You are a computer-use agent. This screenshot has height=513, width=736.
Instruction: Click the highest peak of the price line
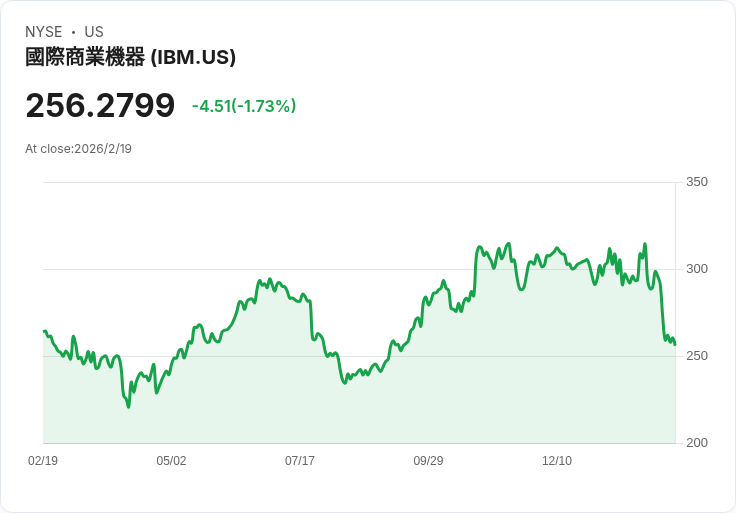645,244
